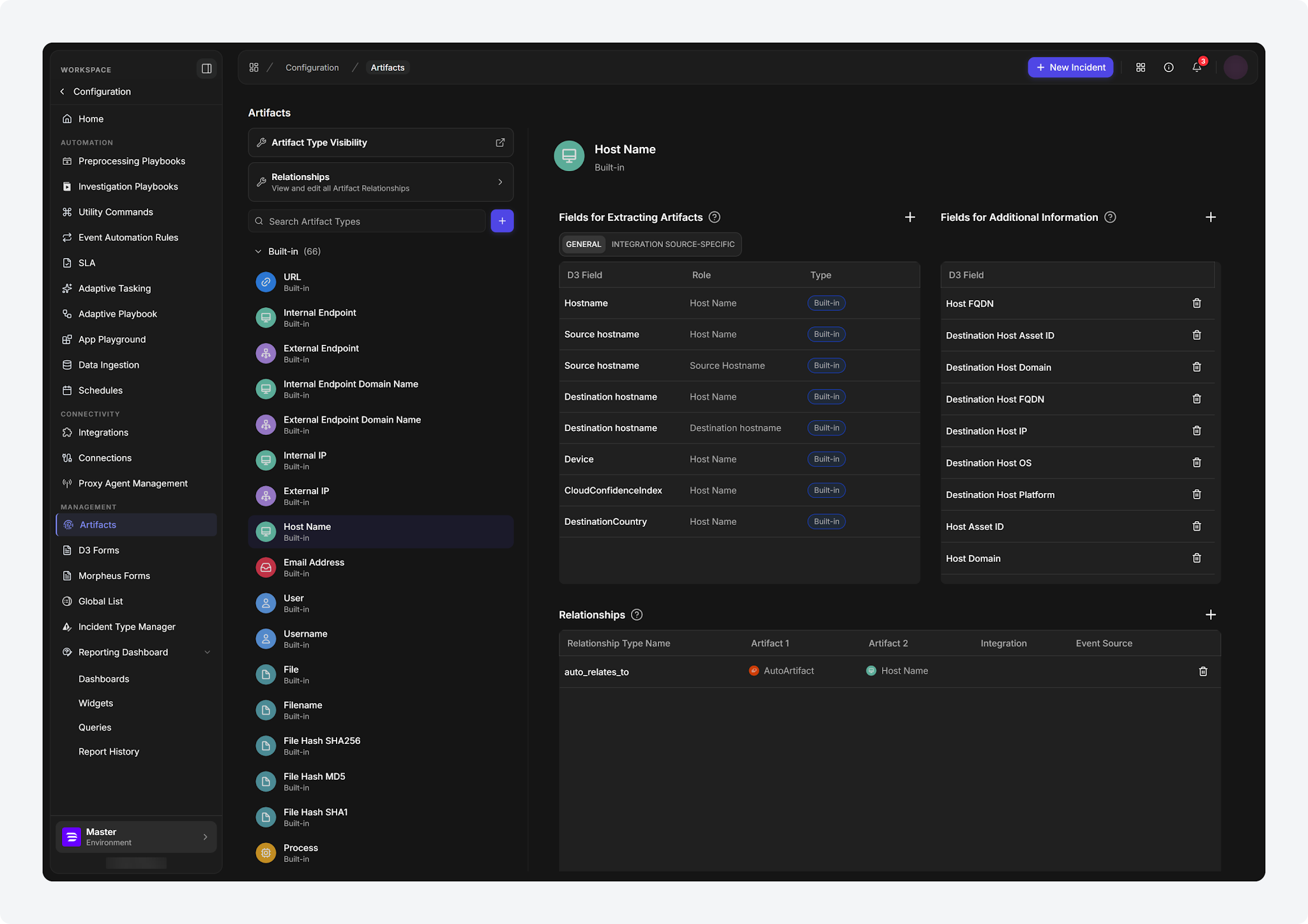The width and height of the screenshot is (1308, 924).
Task: Select the URL artifact type
Action: (381, 282)
